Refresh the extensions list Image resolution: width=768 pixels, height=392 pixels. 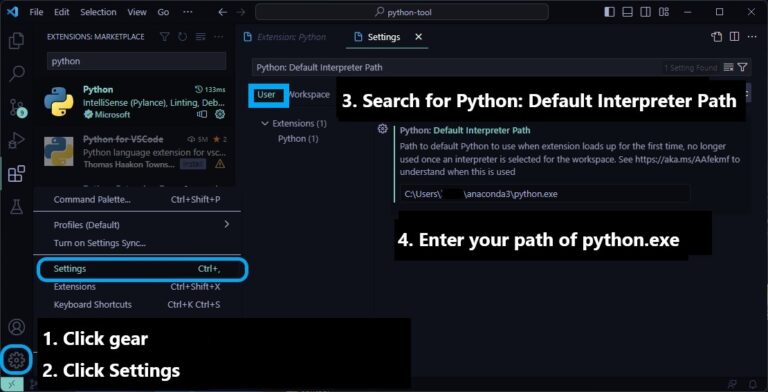(x=182, y=37)
